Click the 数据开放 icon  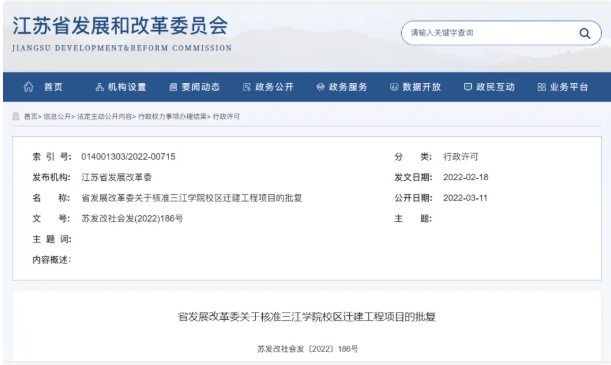click(x=394, y=87)
